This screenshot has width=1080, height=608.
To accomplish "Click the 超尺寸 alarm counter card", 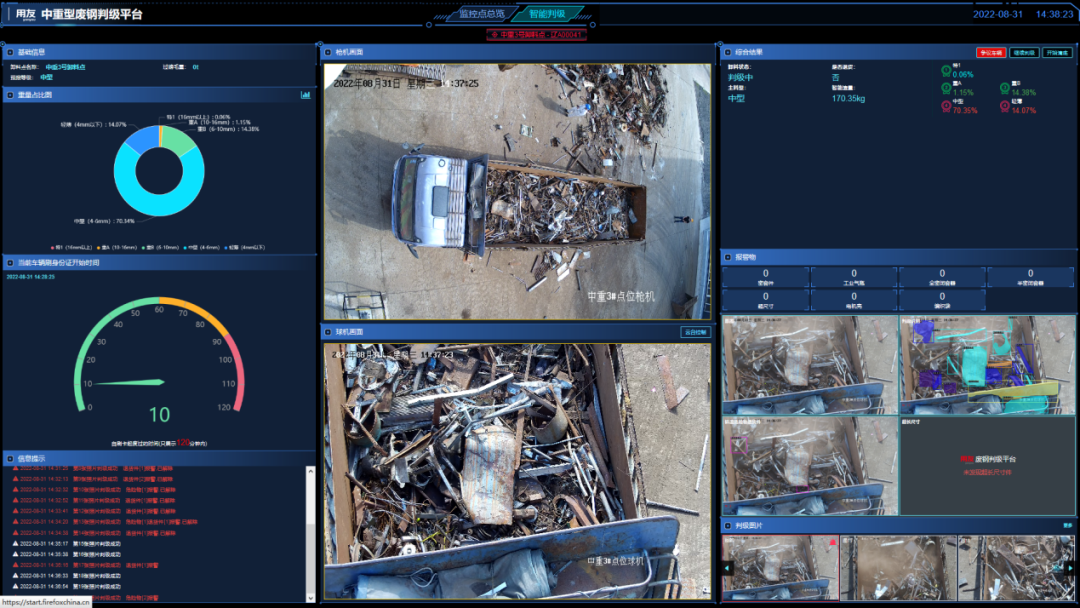I will click(x=765, y=300).
